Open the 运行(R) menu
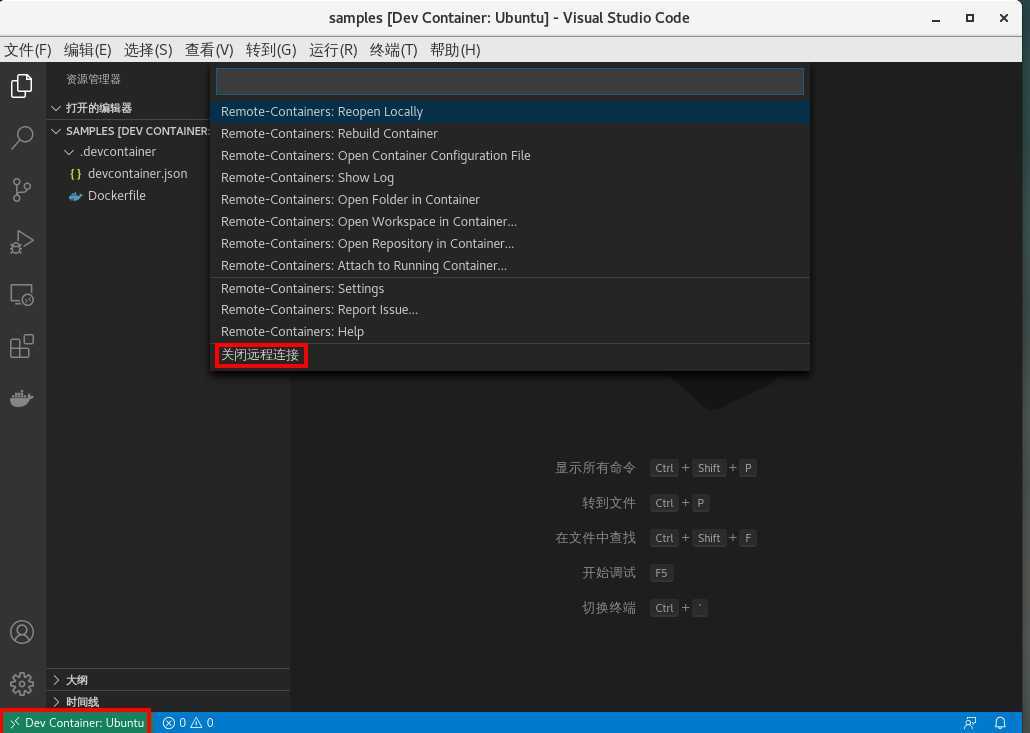1030x733 pixels. pos(333,50)
